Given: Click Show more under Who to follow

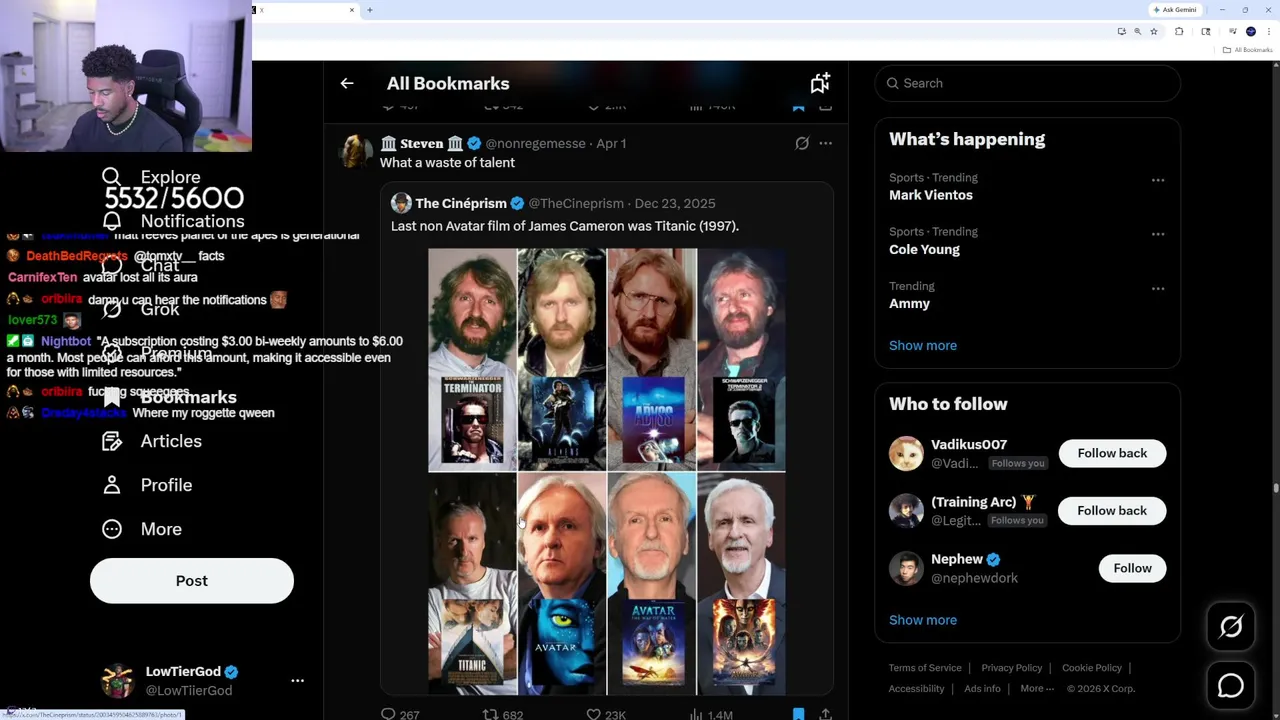Looking at the screenshot, I should point(923,620).
